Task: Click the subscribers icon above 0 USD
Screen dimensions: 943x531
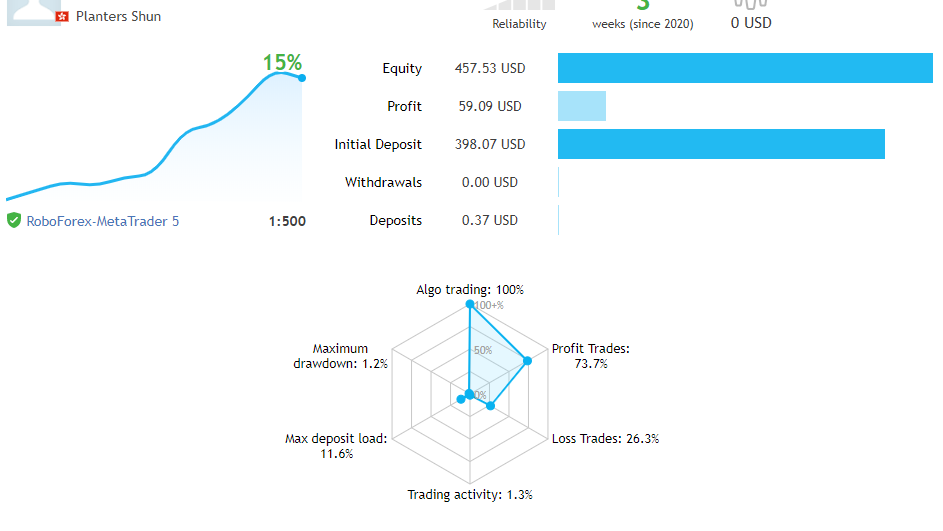Action: 750,4
